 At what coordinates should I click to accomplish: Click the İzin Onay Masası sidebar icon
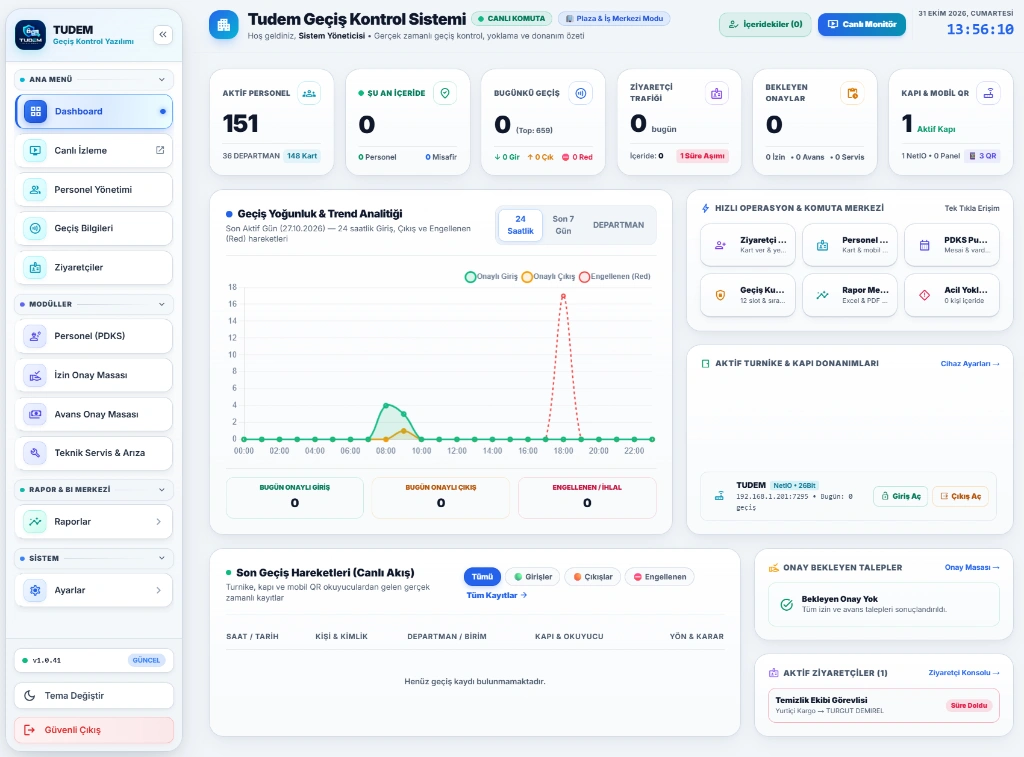[35, 375]
